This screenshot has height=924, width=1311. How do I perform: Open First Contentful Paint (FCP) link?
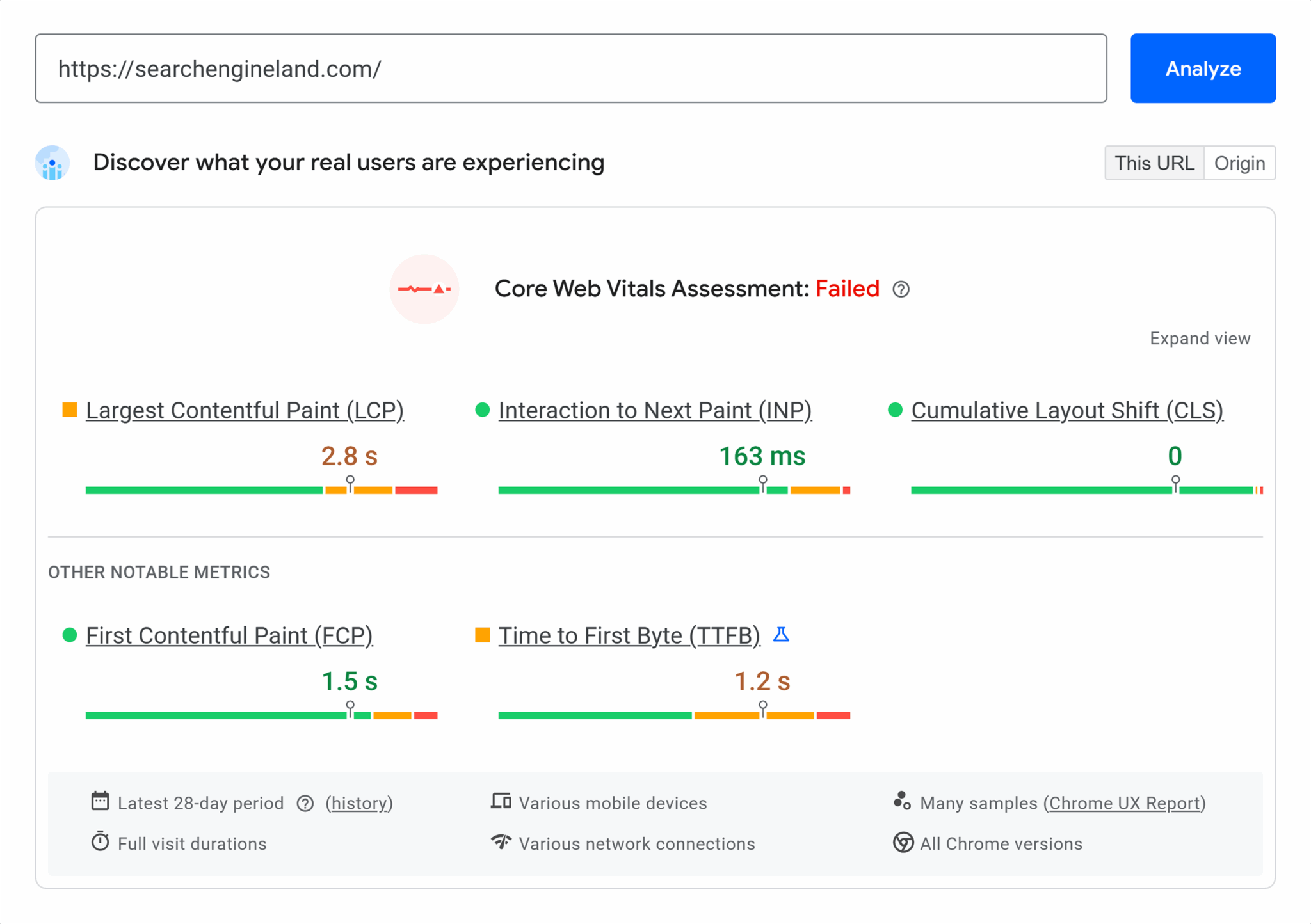[229, 635]
